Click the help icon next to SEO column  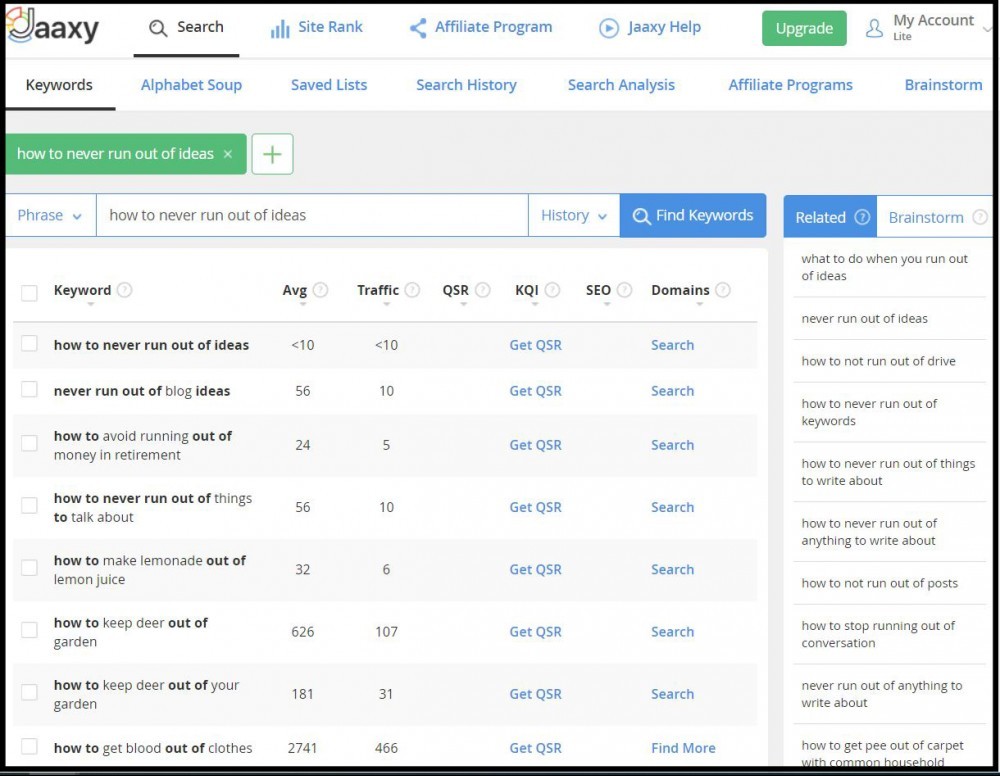624,290
